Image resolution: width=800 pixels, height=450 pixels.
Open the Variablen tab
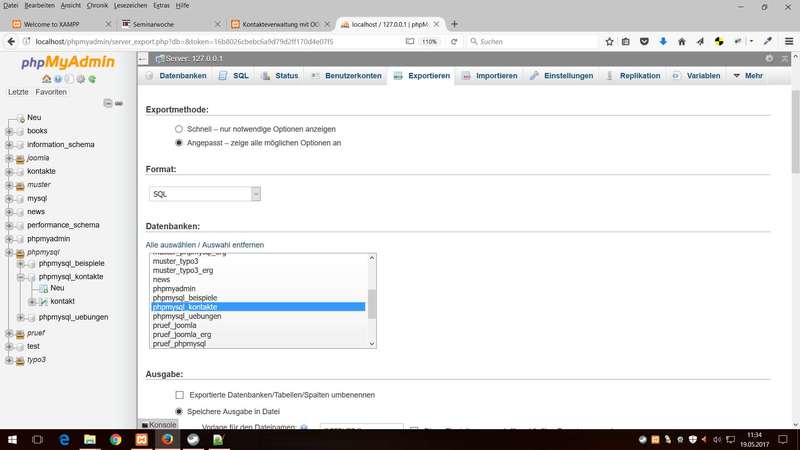click(697, 76)
